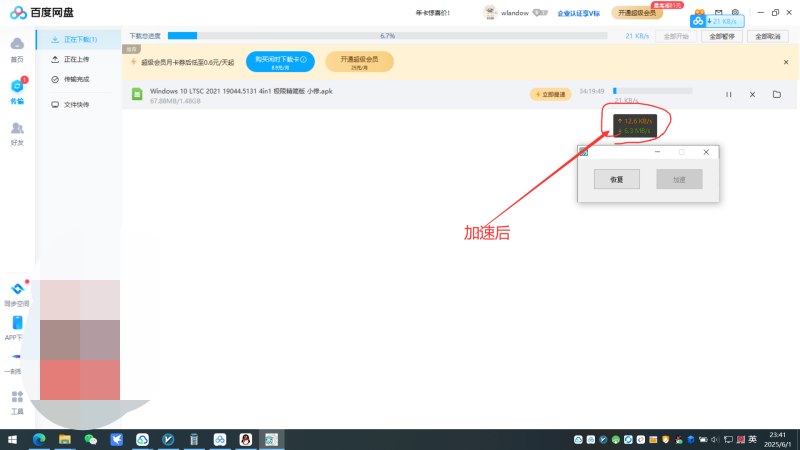This screenshot has height=450, width=800.
Task: Open the settings gear icon in header
Action: click(734, 13)
